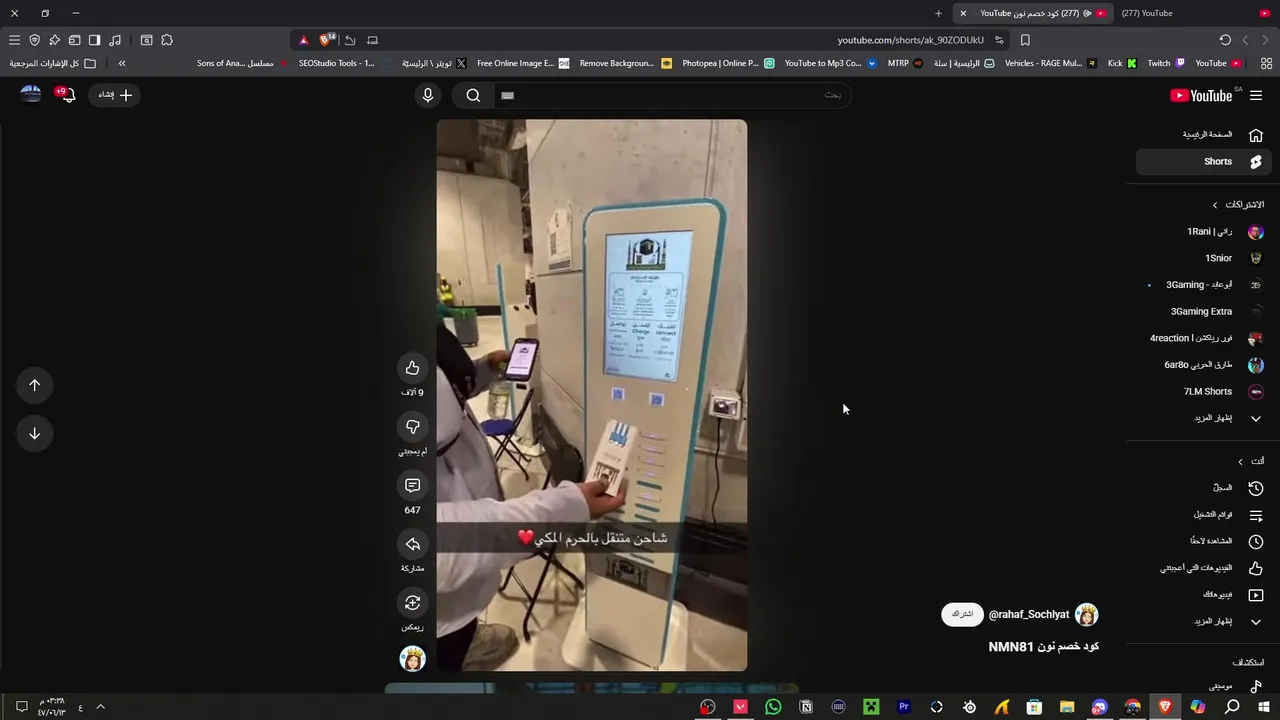Open Music under Explore in sidebar
This screenshot has height=720, width=1280.
[x=1204, y=687]
